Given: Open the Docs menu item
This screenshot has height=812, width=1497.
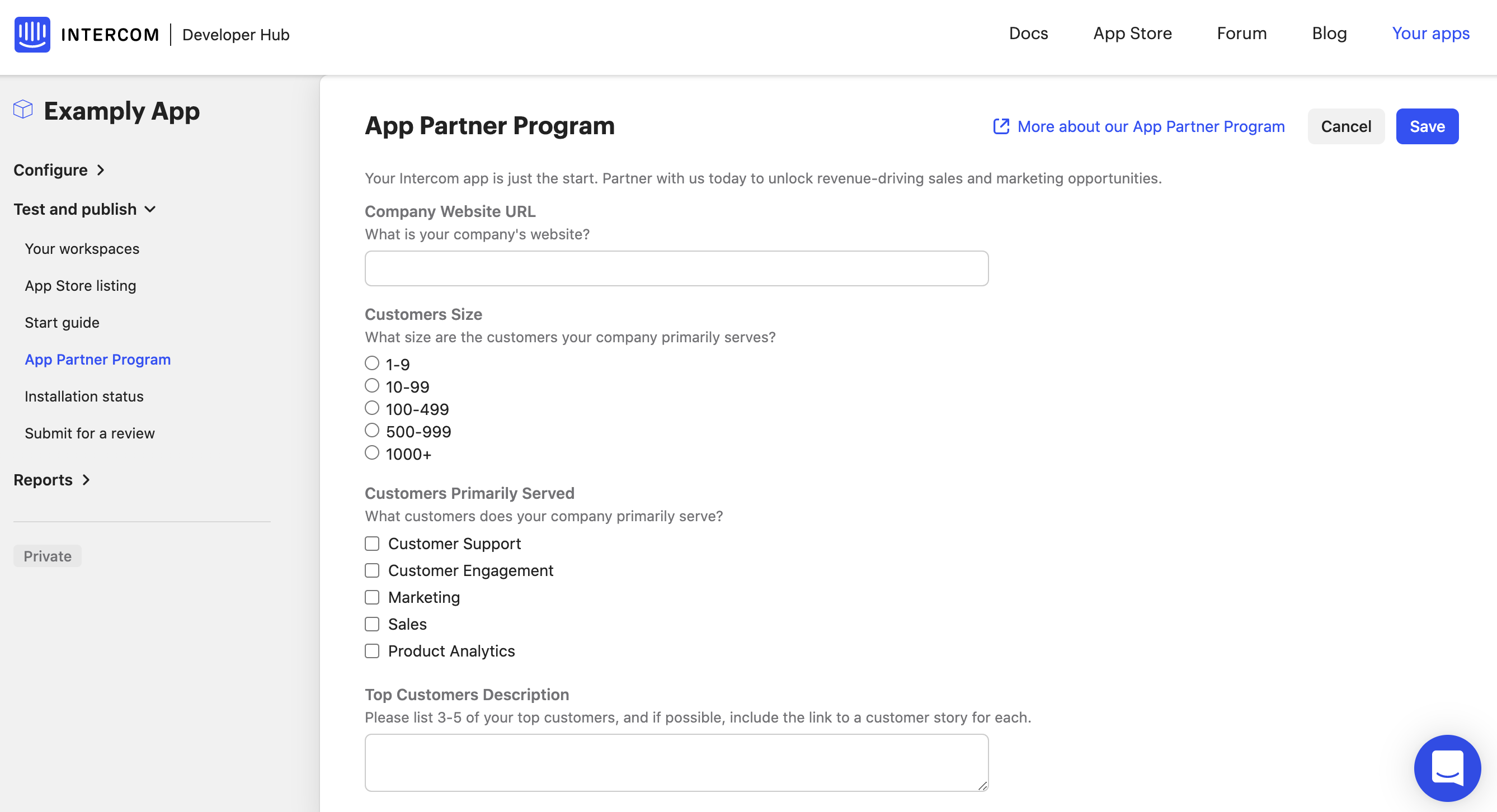Looking at the screenshot, I should [1028, 34].
